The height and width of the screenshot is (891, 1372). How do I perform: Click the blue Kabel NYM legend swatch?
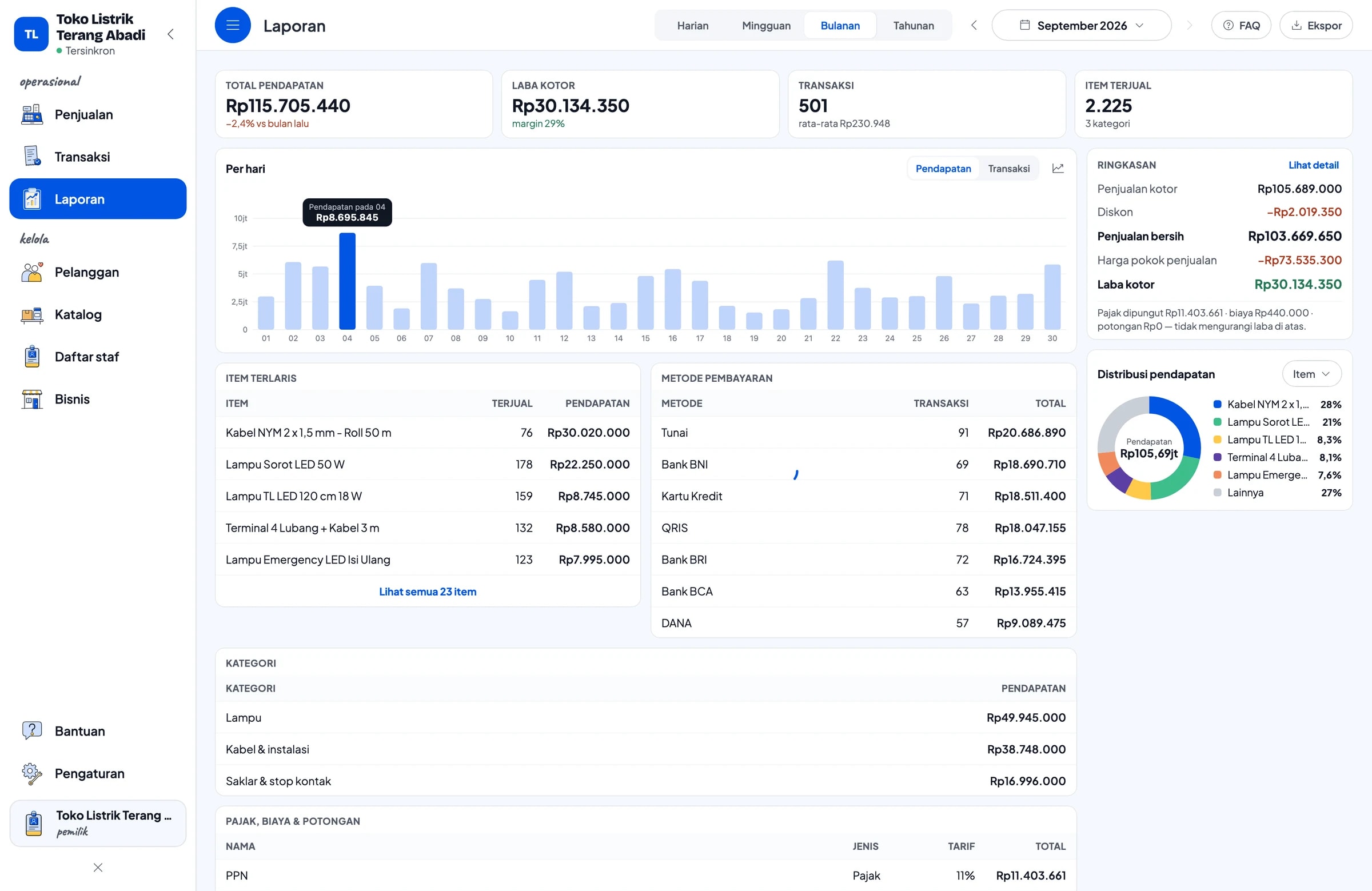(x=1218, y=405)
